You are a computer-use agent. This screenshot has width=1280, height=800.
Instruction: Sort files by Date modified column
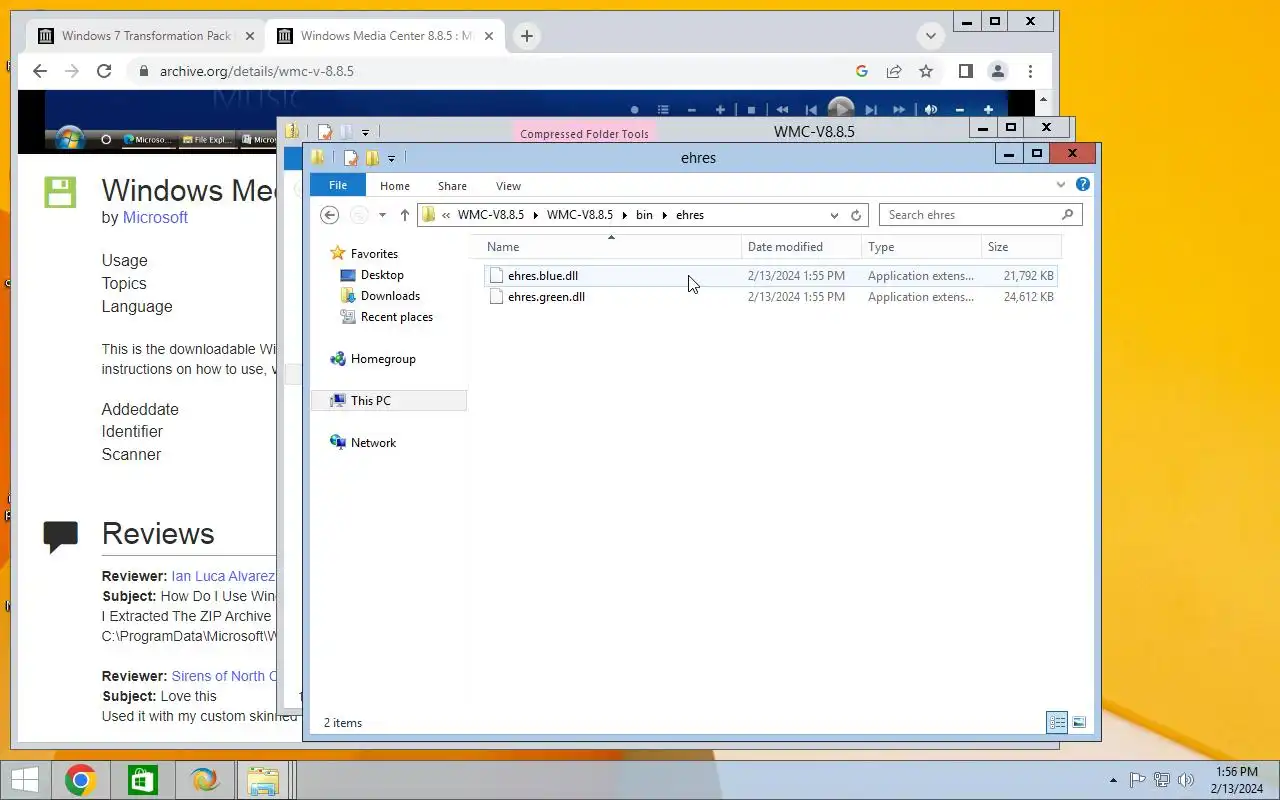tap(801, 247)
